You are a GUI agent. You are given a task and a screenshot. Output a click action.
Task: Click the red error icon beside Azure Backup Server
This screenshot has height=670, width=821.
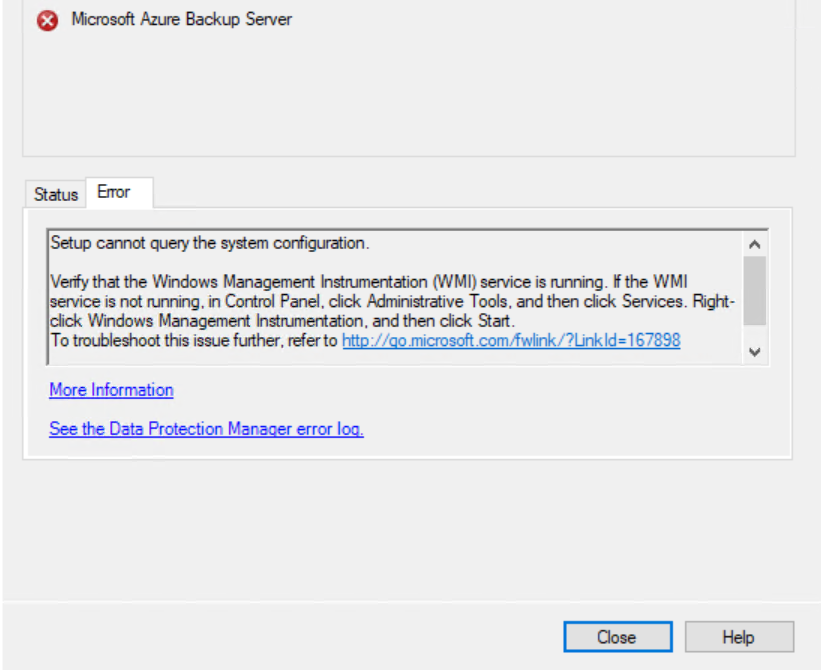pos(47,21)
